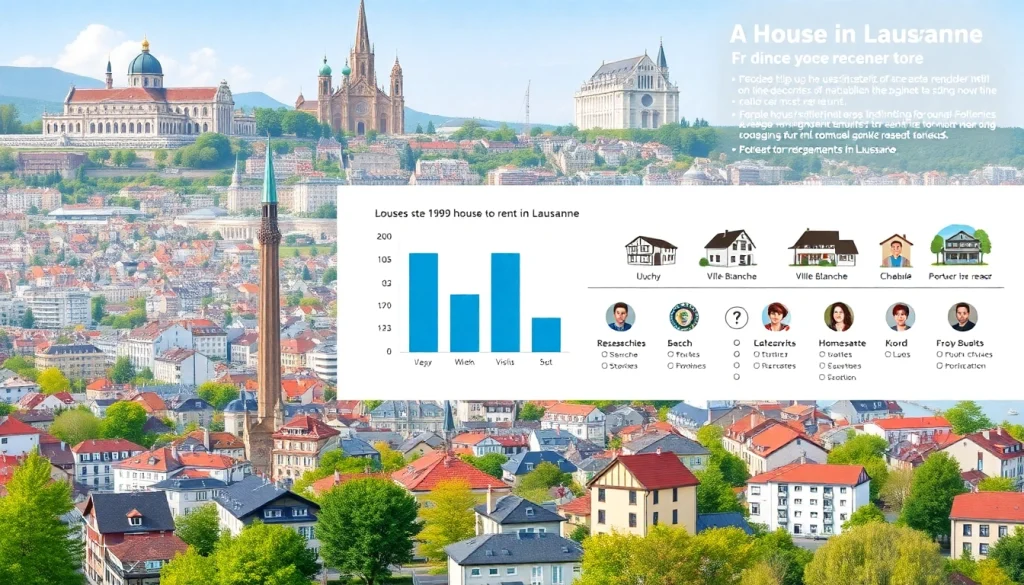Select the Chabile person-in-house icon
1024x585 pixels.
(896, 250)
